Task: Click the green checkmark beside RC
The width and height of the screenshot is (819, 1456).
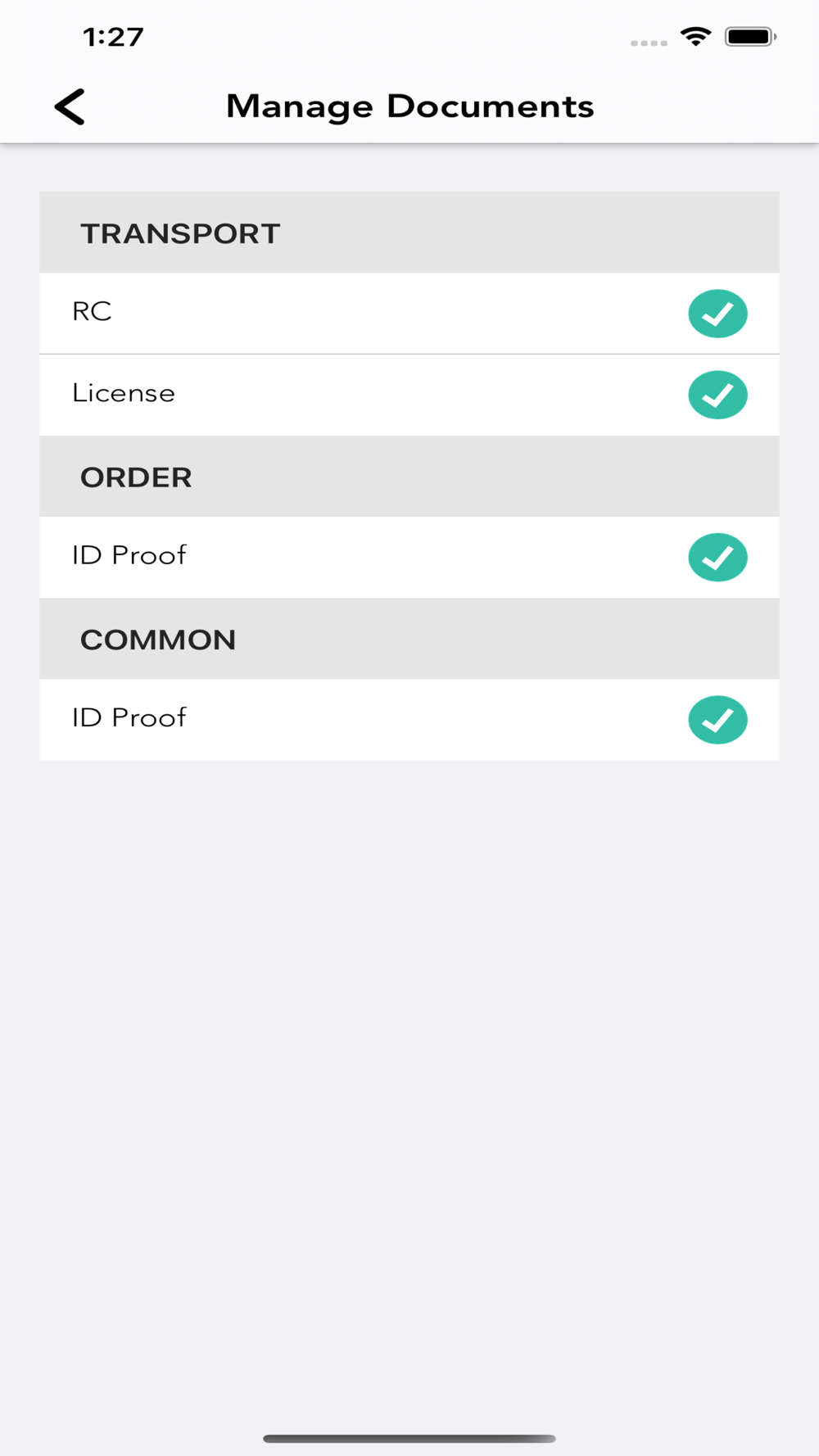Action: click(717, 314)
